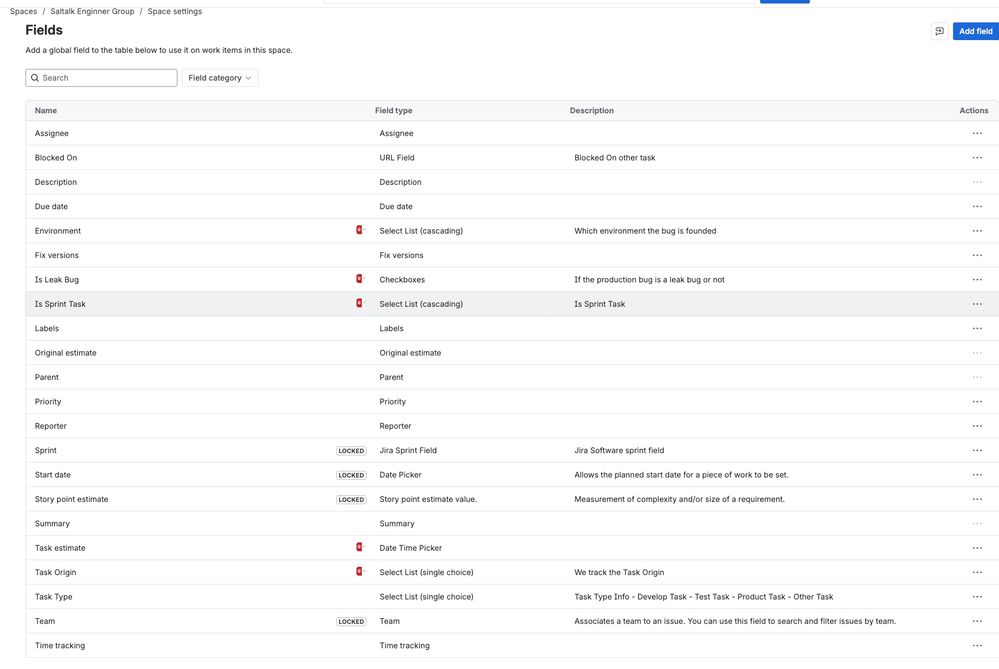Open actions menu for Is Sprint Task row

[x=977, y=304]
